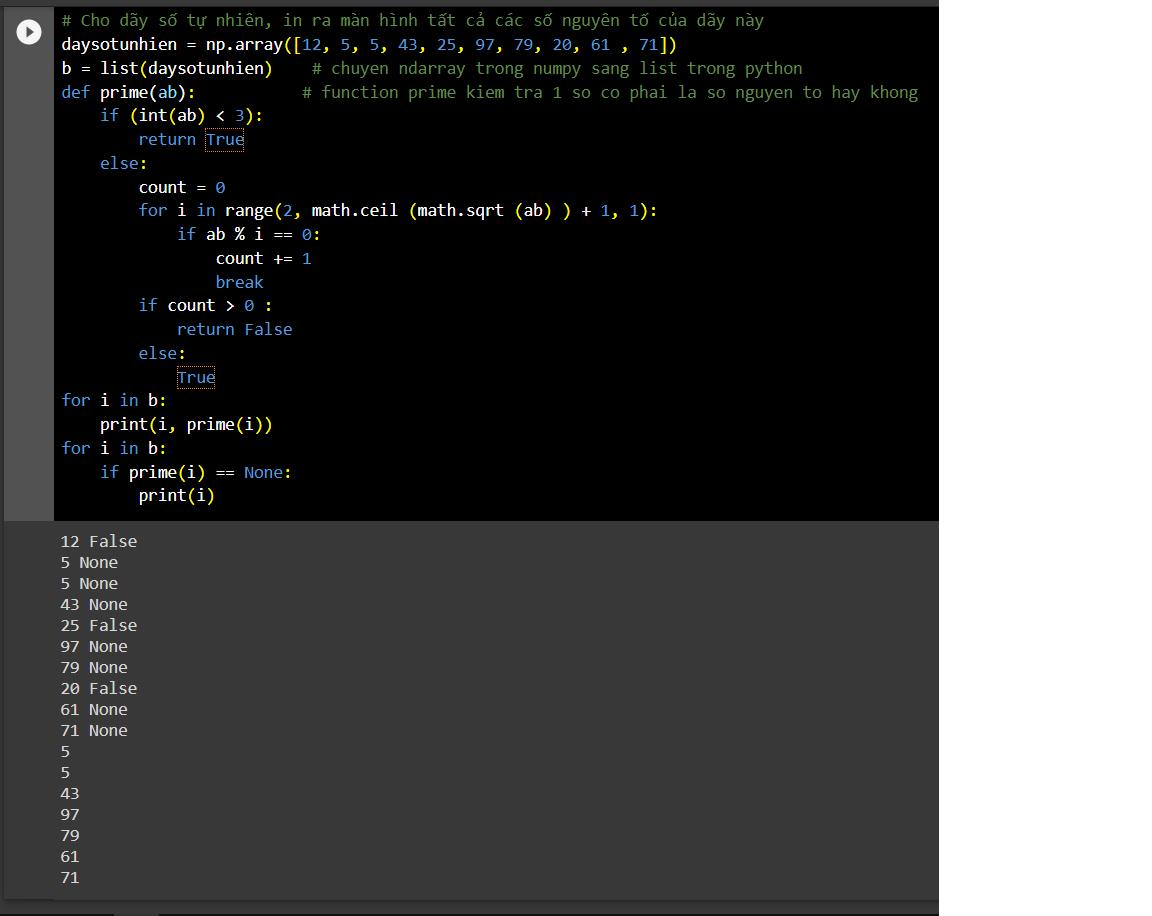The image size is (1152, 916).
Task: Click the count = 0 line
Action: point(182,187)
